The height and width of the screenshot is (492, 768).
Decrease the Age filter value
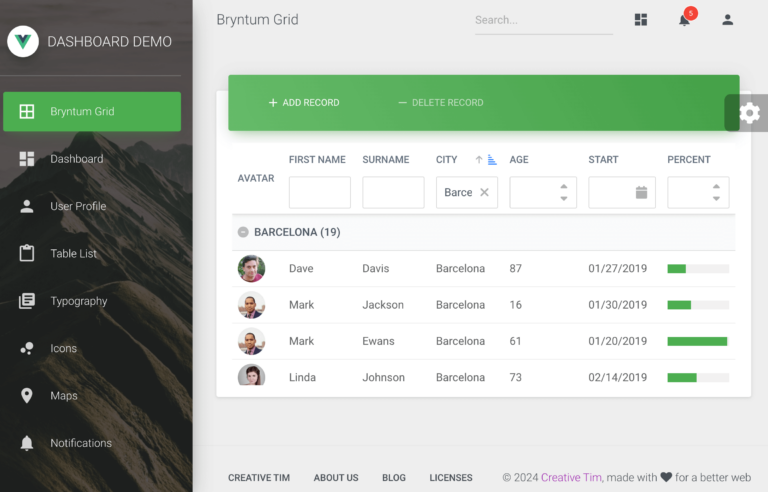pos(564,198)
